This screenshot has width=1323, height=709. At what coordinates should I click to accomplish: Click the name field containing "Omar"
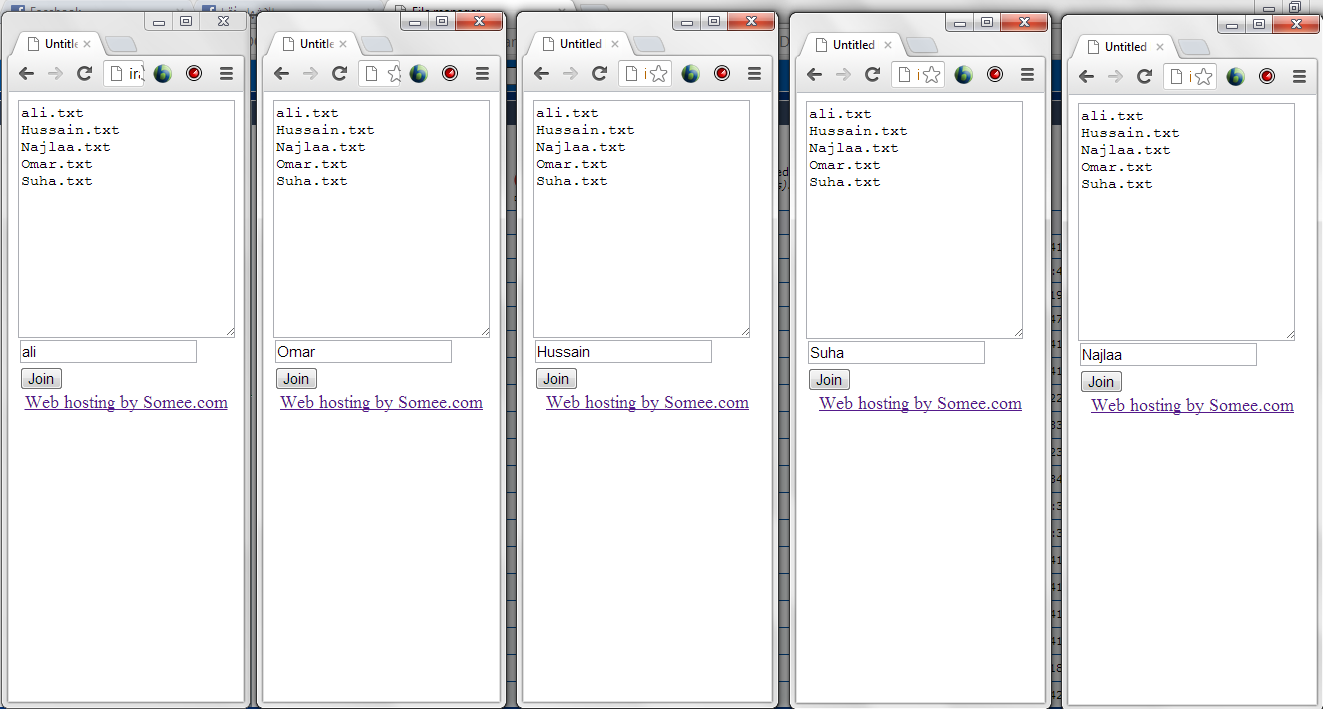tap(363, 352)
